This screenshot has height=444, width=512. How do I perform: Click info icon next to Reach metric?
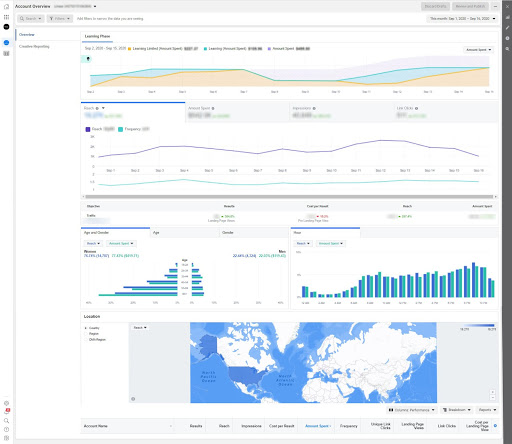[97, 108]
